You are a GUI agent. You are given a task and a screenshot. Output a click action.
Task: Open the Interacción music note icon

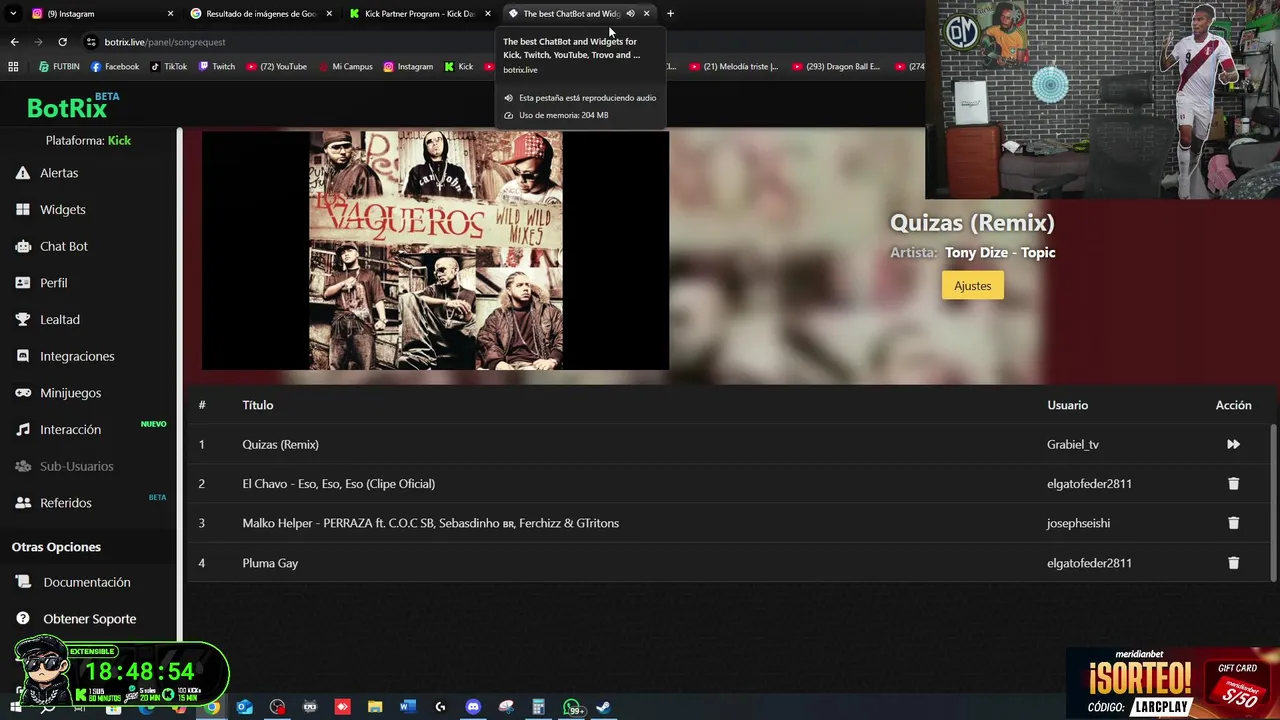[23, 430]
